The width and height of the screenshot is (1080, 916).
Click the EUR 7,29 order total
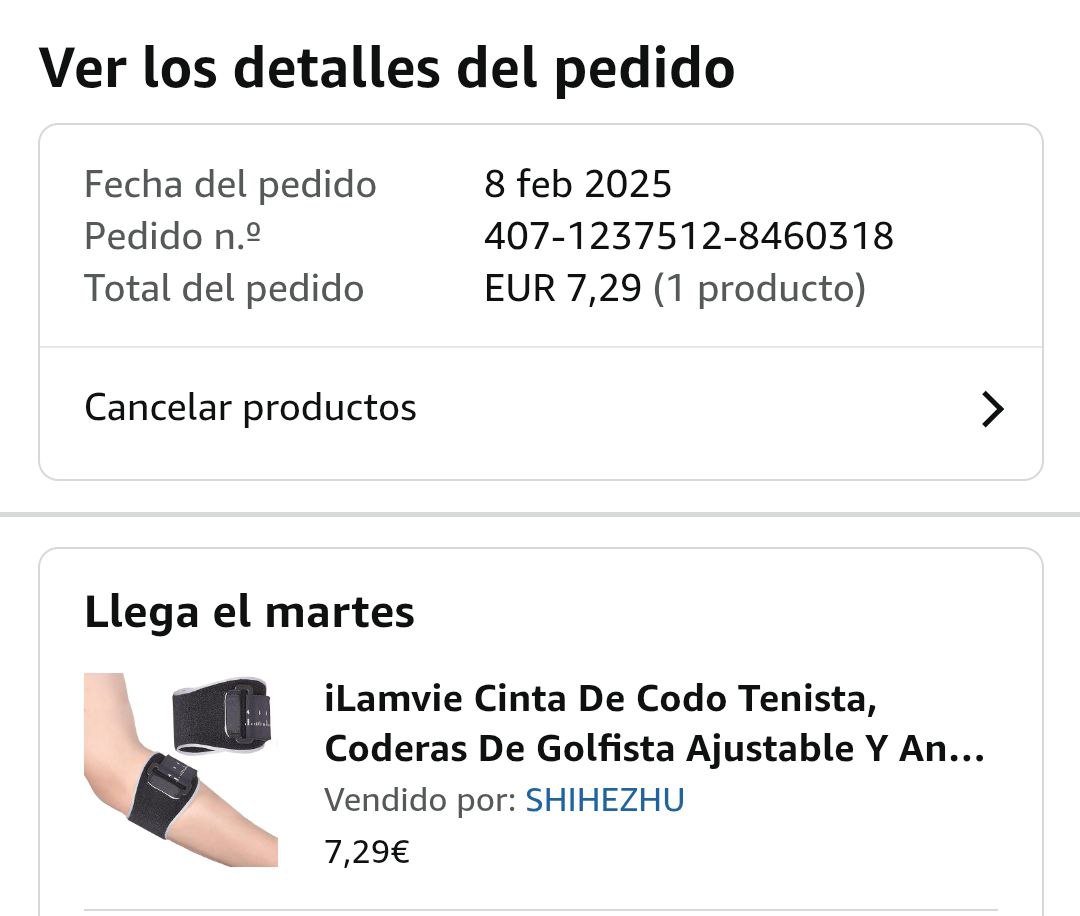(x=562, y=289)
